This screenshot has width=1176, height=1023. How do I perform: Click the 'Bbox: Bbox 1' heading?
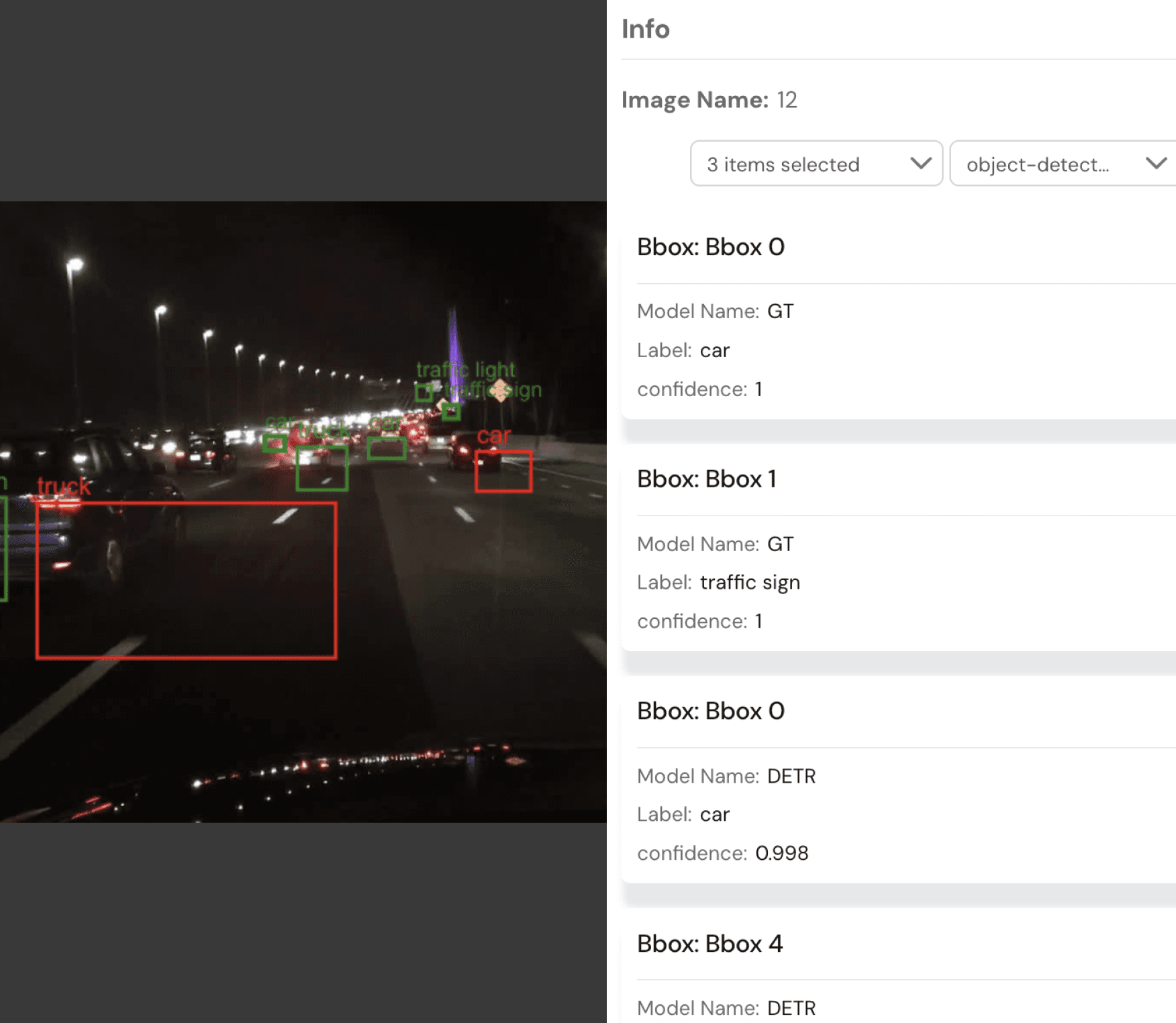[707, 479]
